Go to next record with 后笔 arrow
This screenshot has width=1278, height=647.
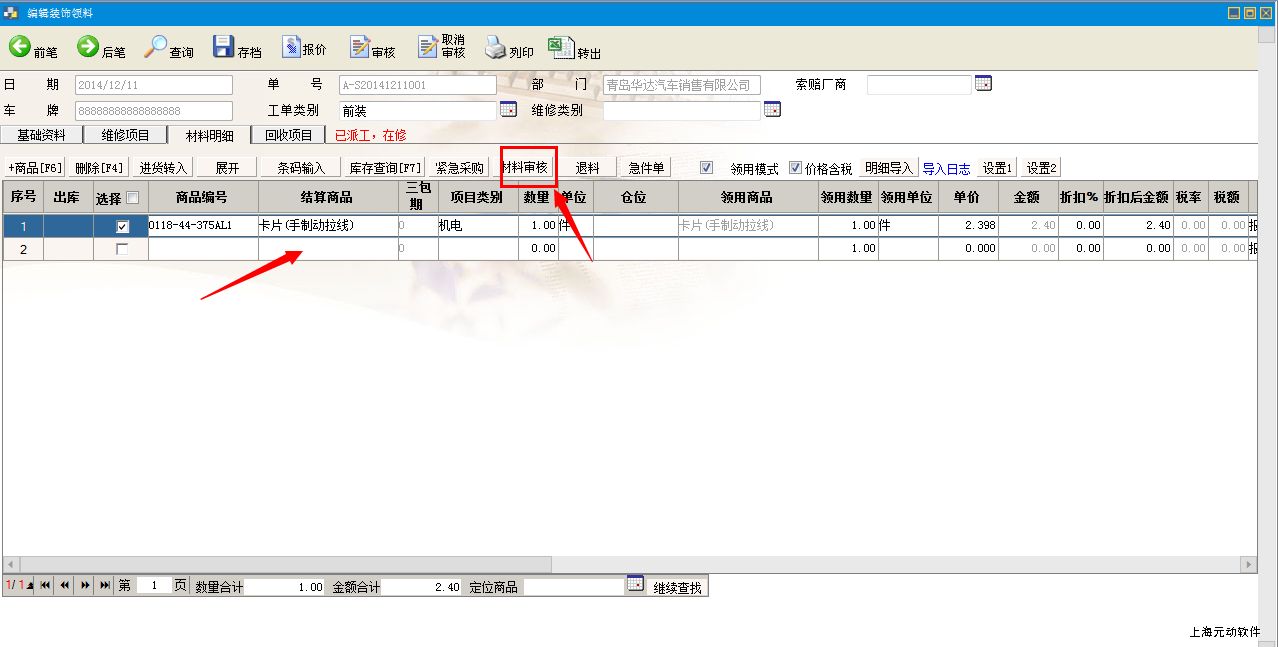[88, 48]
